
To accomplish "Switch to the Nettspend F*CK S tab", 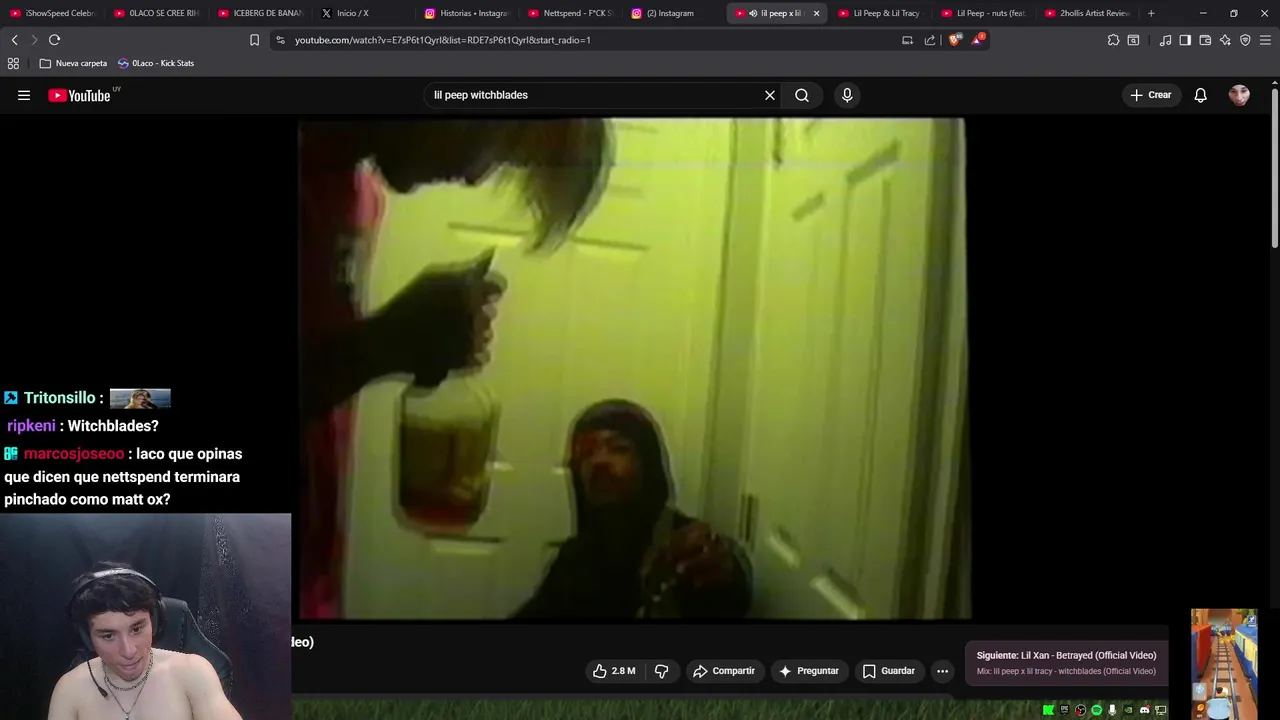I will click(x=572, y=13).
